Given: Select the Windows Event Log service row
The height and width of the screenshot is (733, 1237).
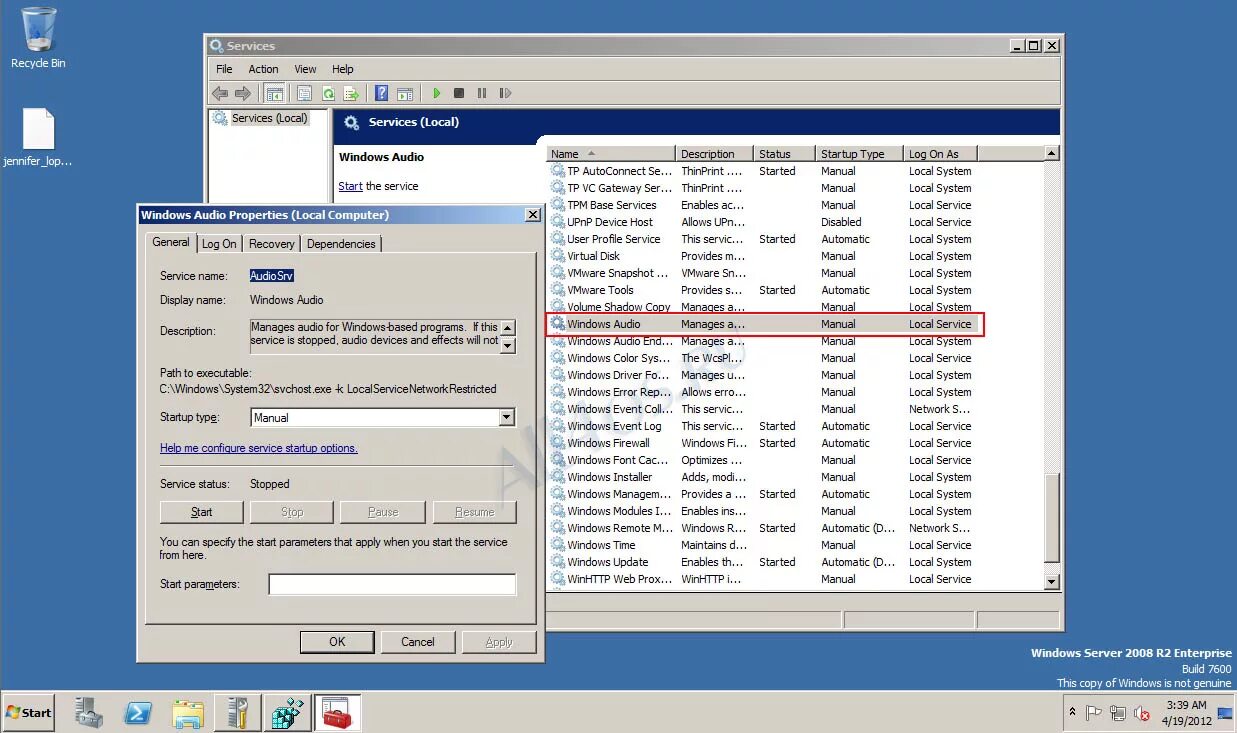Looking at the screenshot, I should [765, 426].
